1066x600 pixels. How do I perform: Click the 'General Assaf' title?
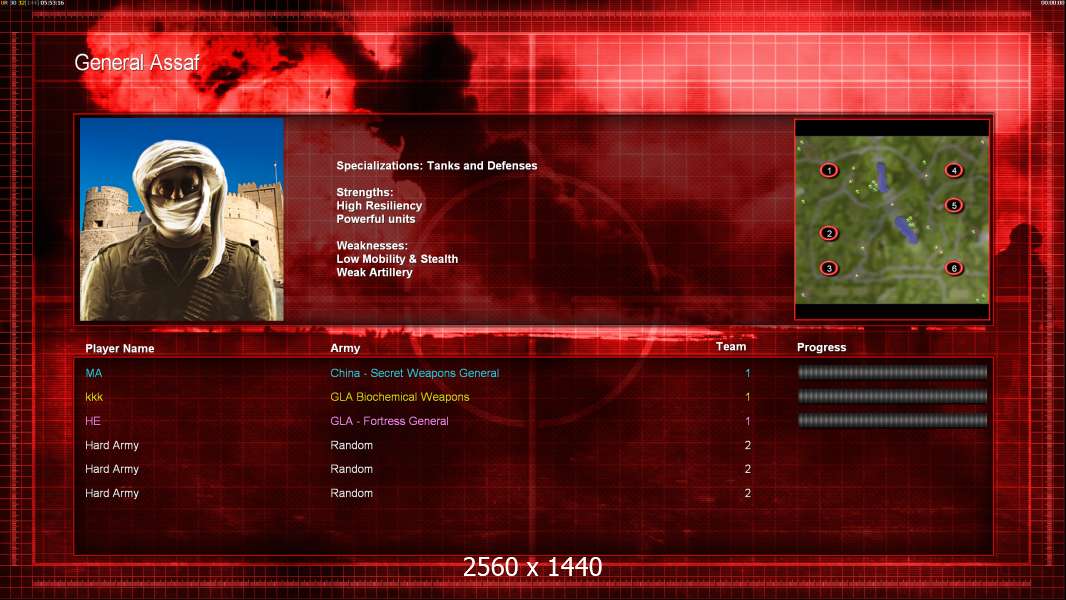pos(137,63)
